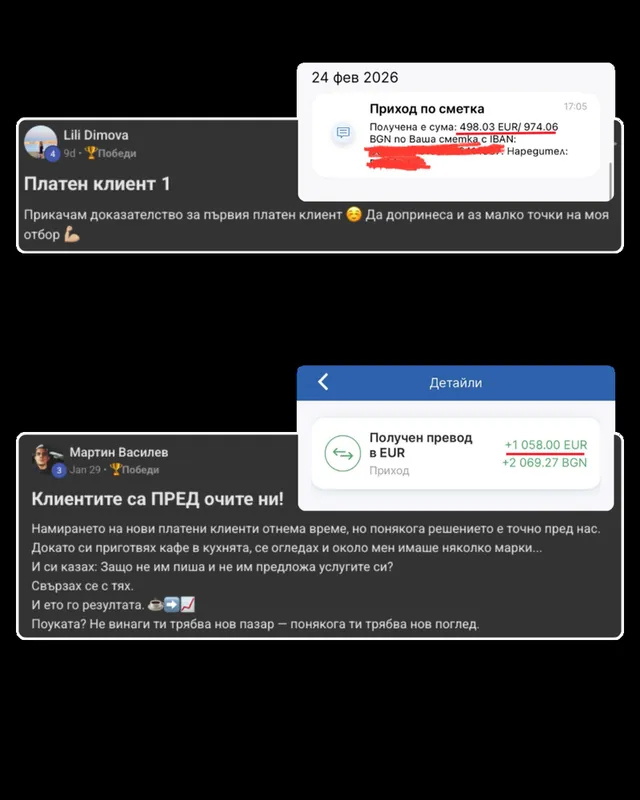Tap the back chevron beside Детайли
Image resolution: width=640 pixels, height=800 pixels.
pyautogui.click(x=323, y=382)
